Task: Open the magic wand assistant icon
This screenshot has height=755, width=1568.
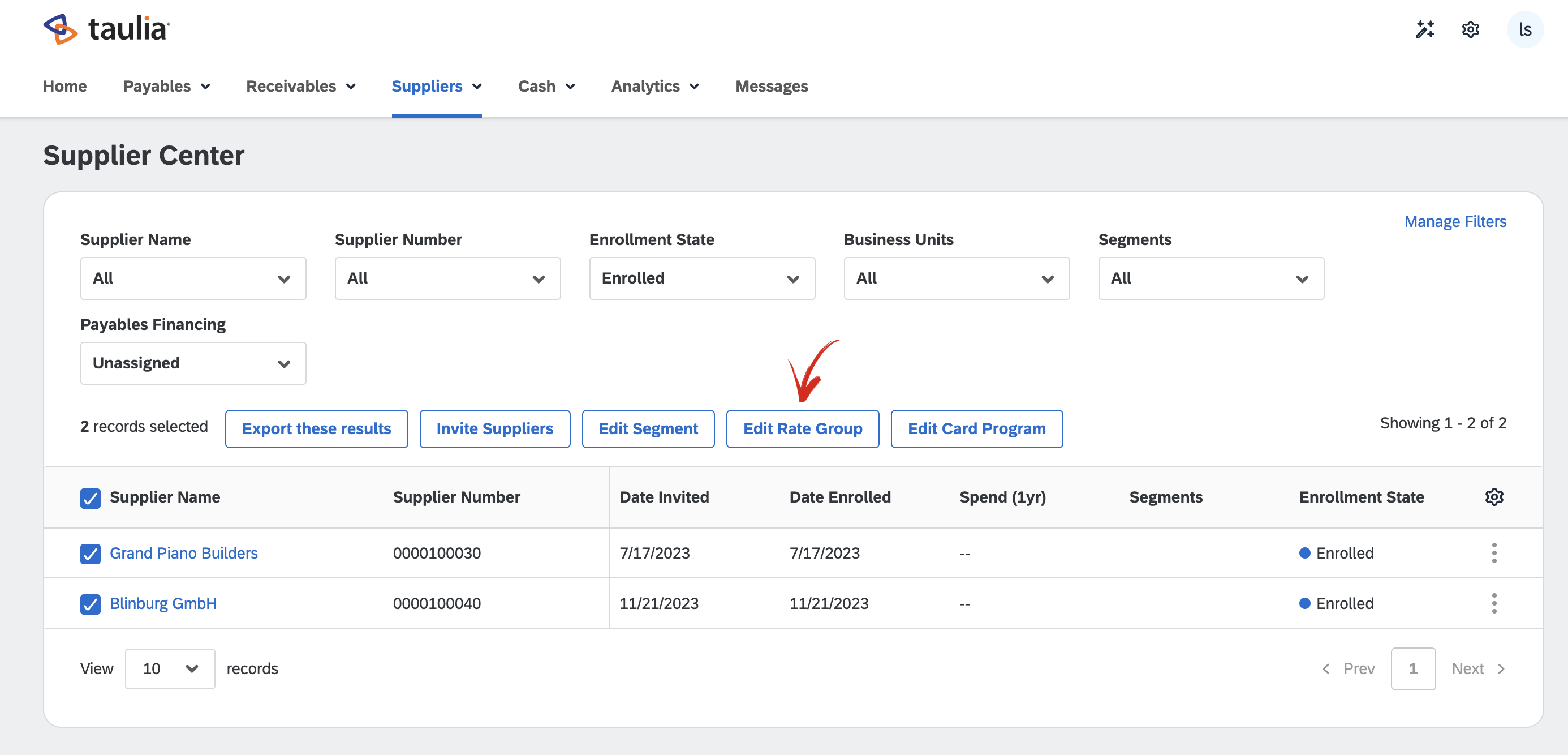Action: [x=1424, y=29]
